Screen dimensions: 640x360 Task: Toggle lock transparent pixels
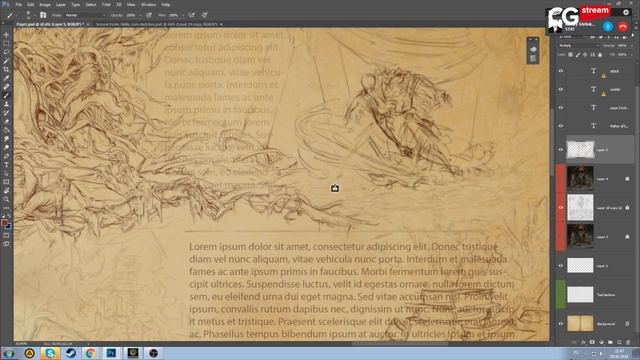pyautogui.click(x=571, y=54)
